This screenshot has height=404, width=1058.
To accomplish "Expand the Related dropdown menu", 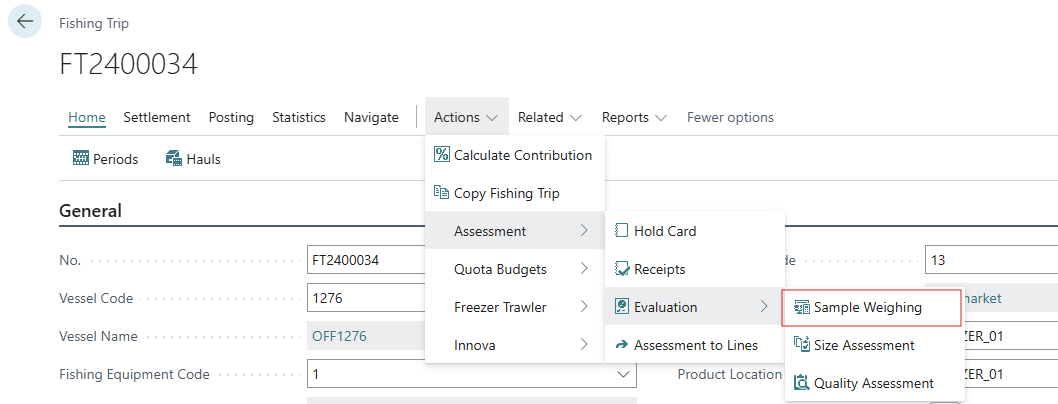I will pos(550,117).
